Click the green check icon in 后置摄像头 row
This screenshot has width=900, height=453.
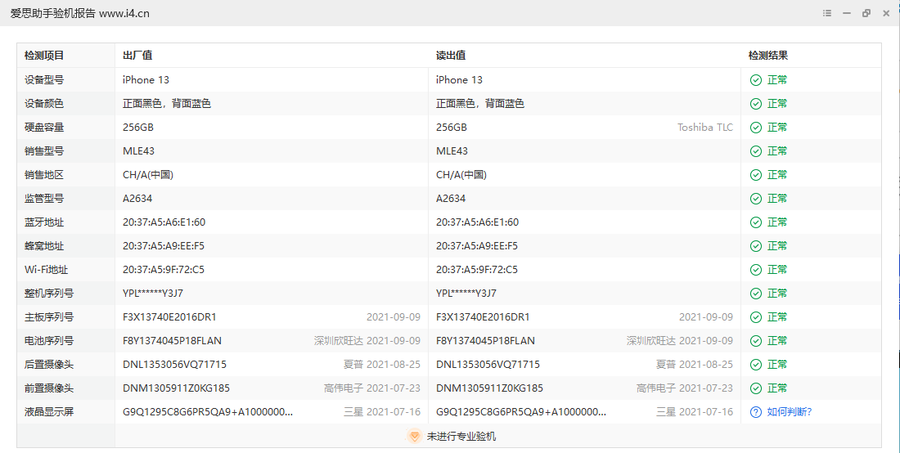point(755,365)
